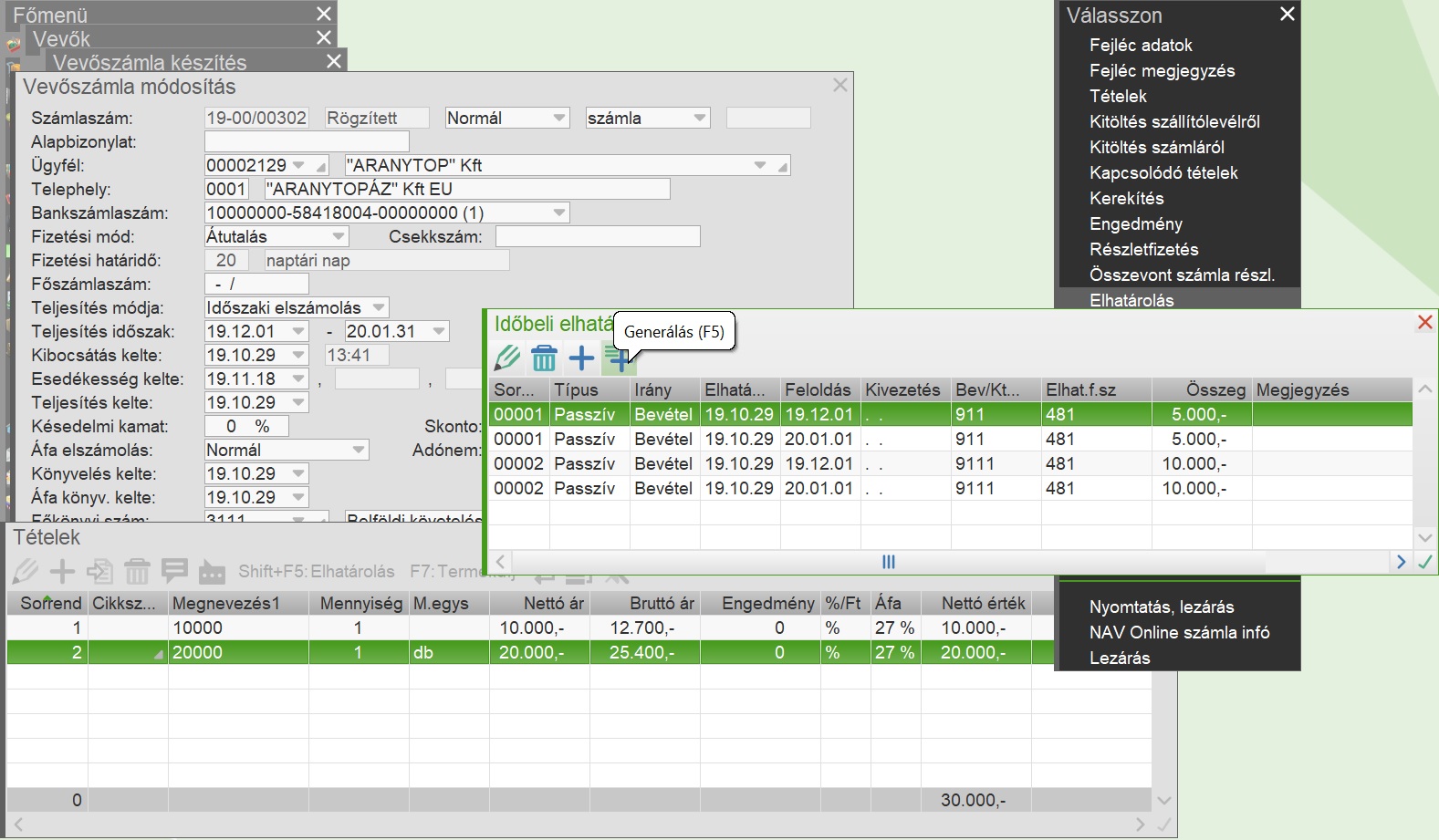The width and height of the screenshot is (1439, 840).
Task: Open the Áfa könyv. kelte date dropdown
Action: [298, 497]
